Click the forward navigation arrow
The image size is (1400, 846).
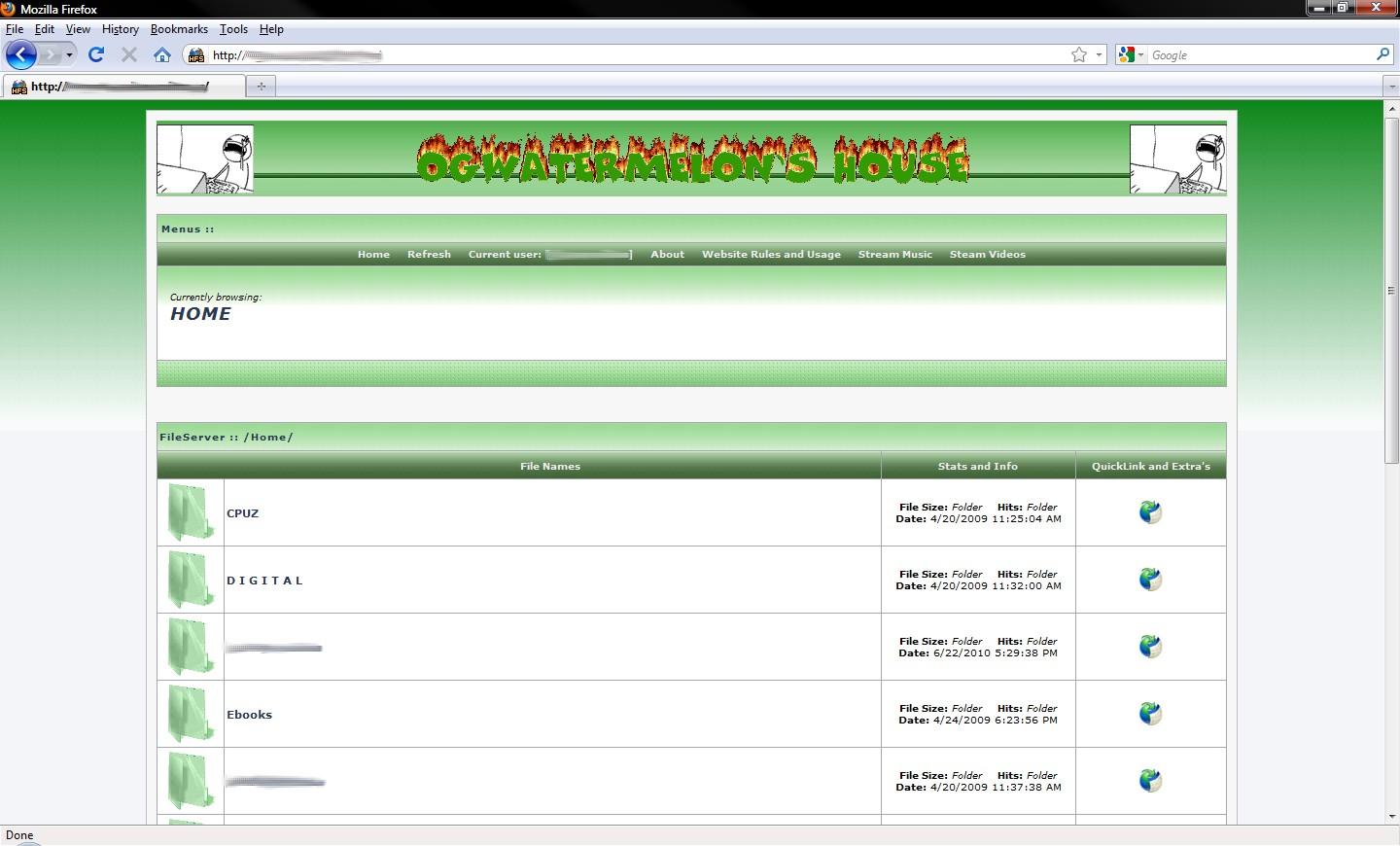click(x=51, y=54)
